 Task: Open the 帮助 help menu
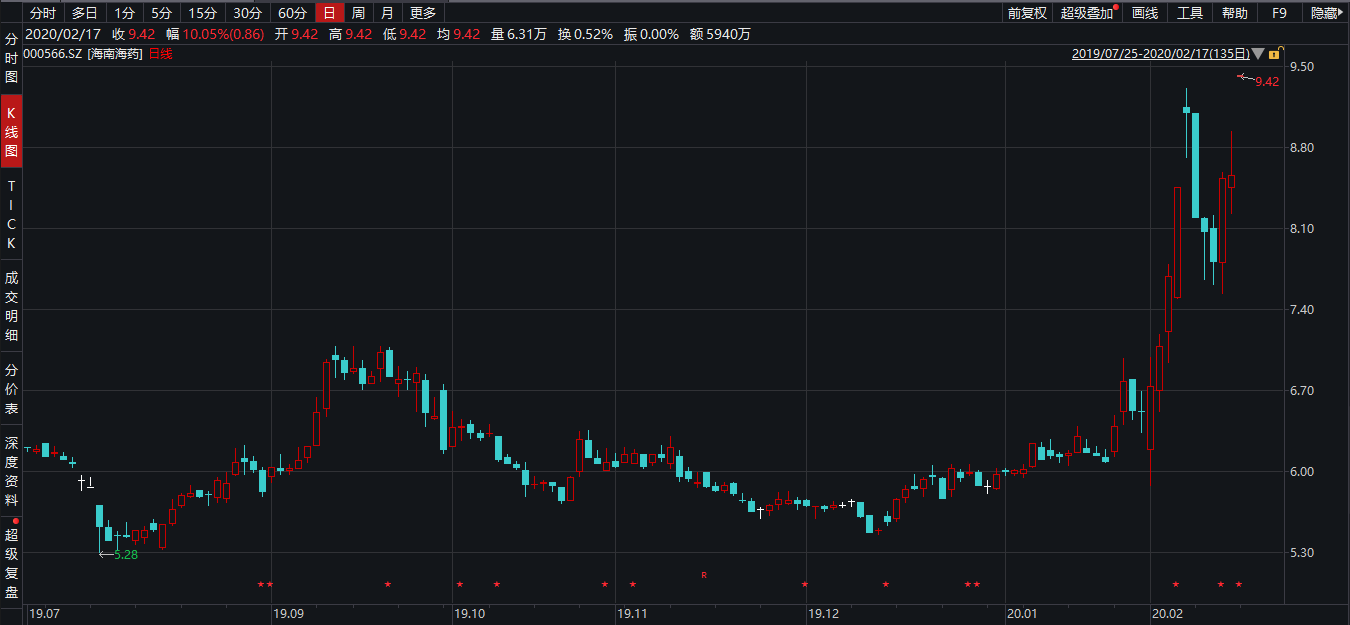(1235, 13)
